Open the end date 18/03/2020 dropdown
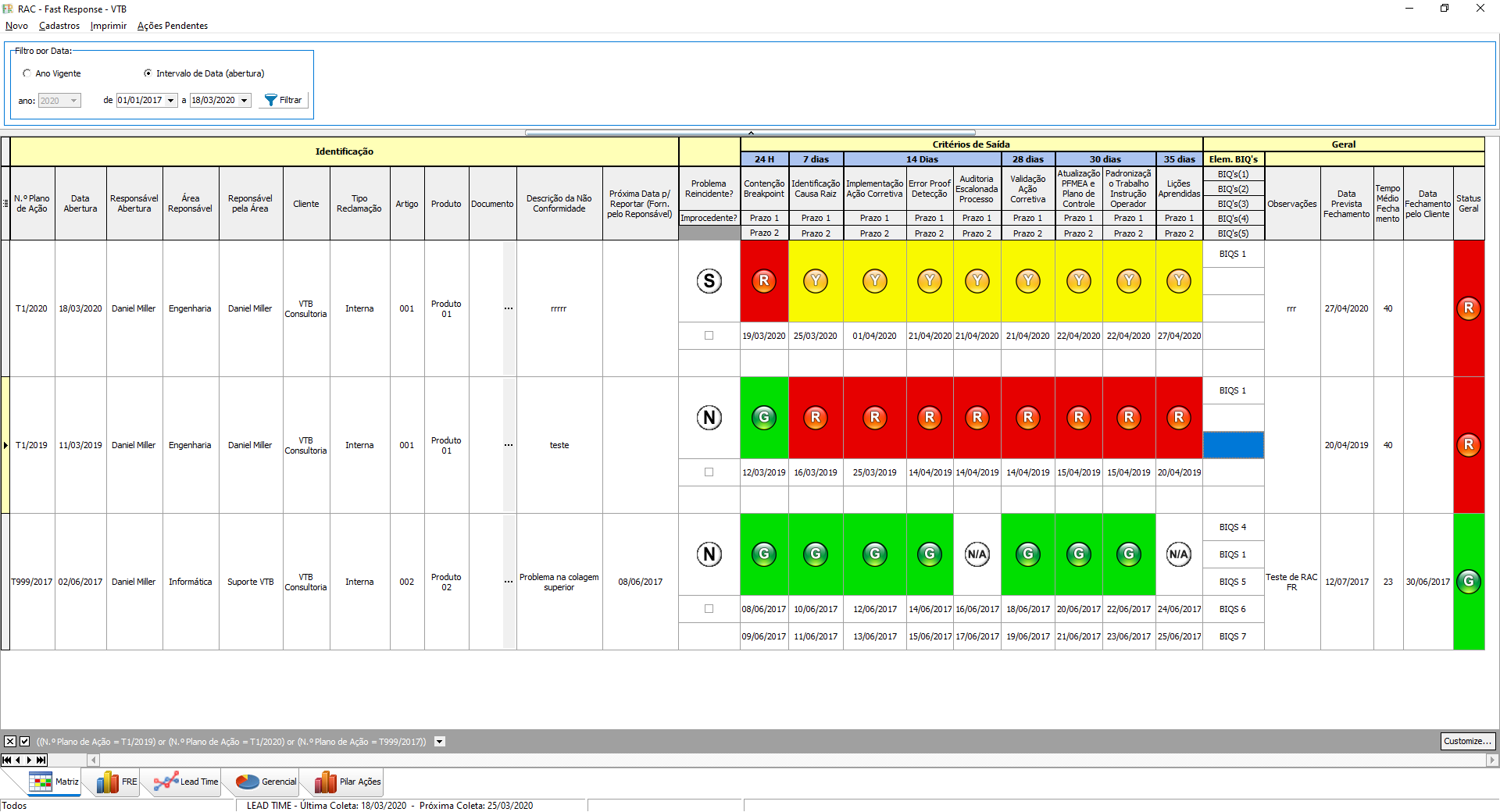The image size is (1500, 812). coord(245,101)
